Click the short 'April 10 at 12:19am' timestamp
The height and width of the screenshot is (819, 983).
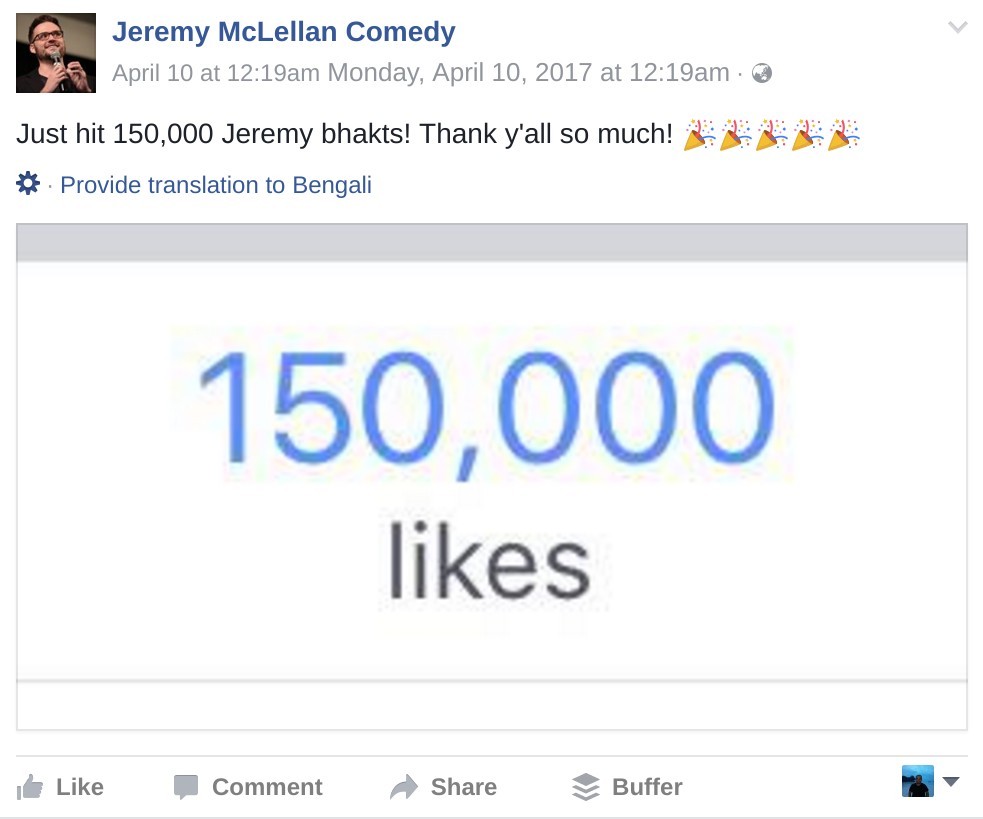click(x=216, y=73)
